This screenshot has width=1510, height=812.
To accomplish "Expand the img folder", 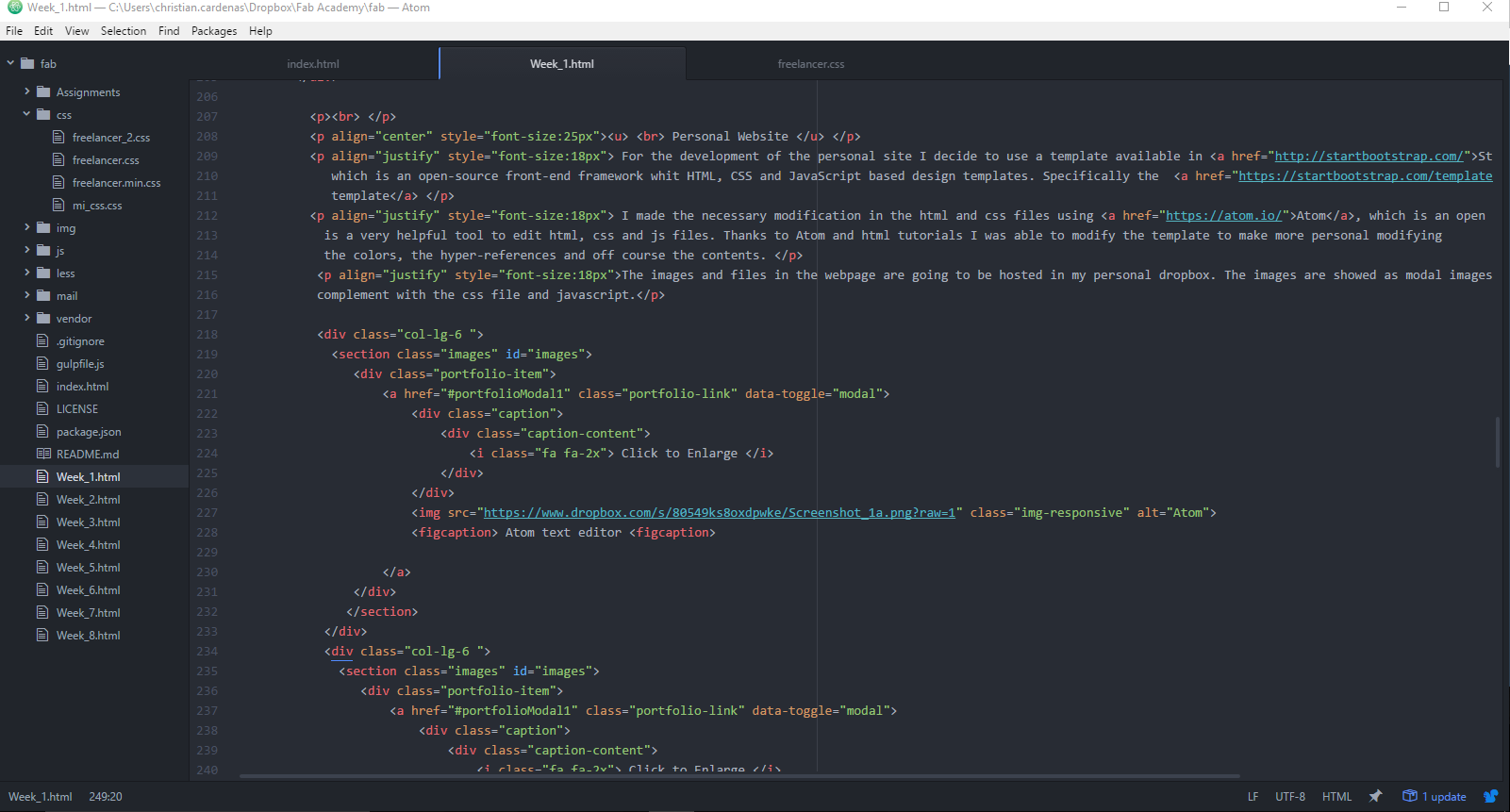I will [27, 228].
